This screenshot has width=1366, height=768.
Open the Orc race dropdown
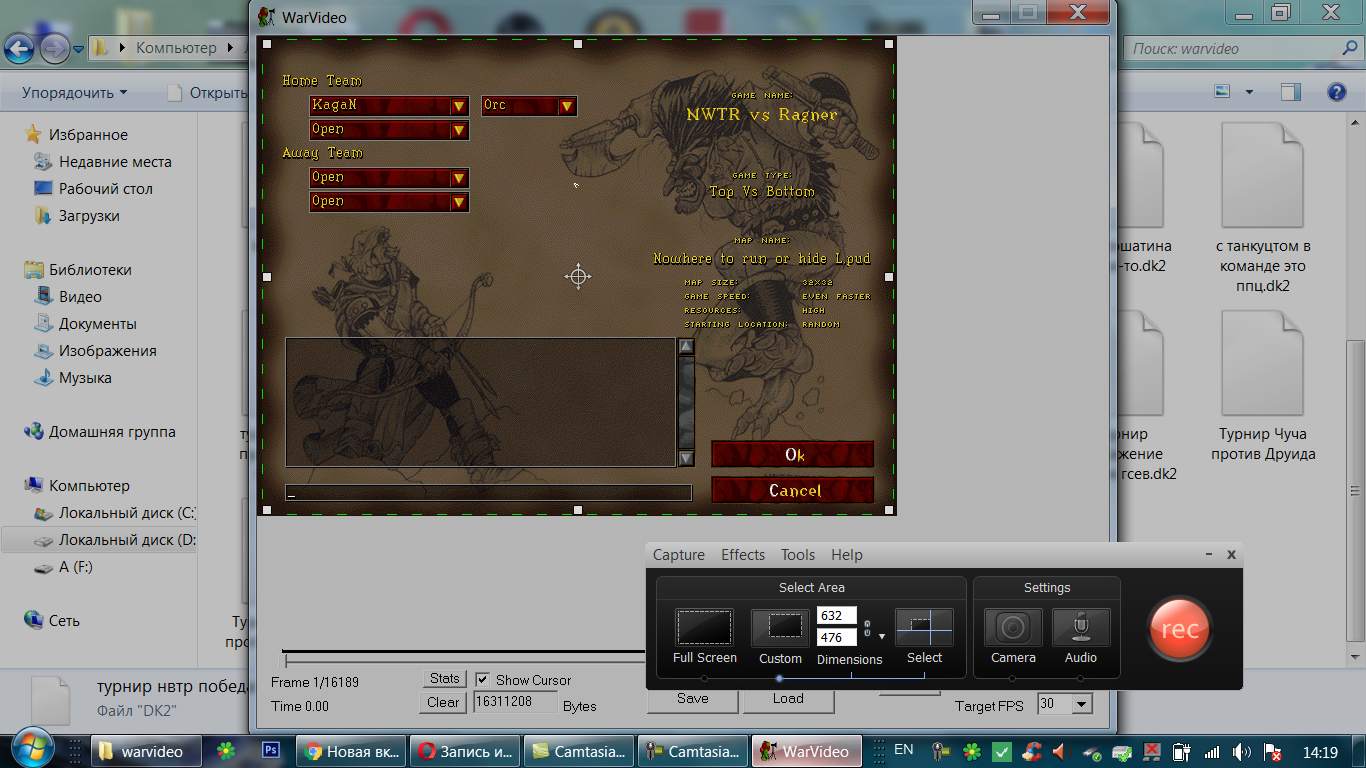point(529,106)
